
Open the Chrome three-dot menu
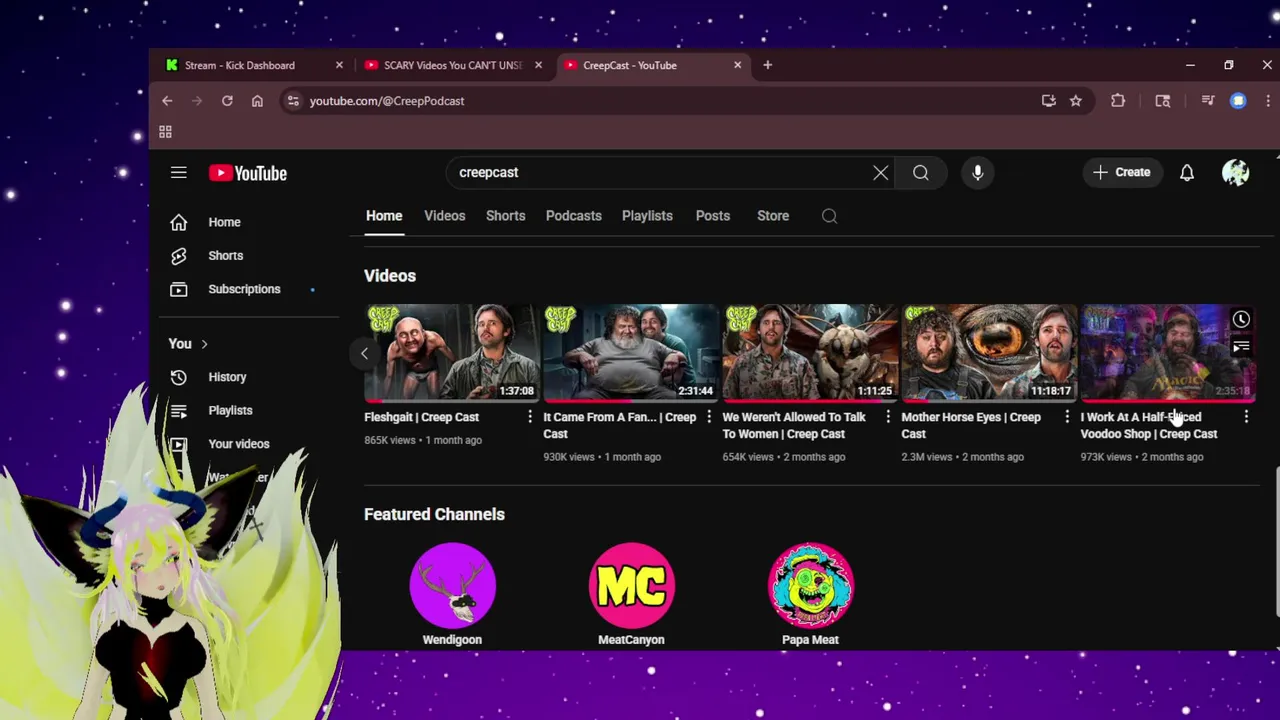click(1268, 101)
